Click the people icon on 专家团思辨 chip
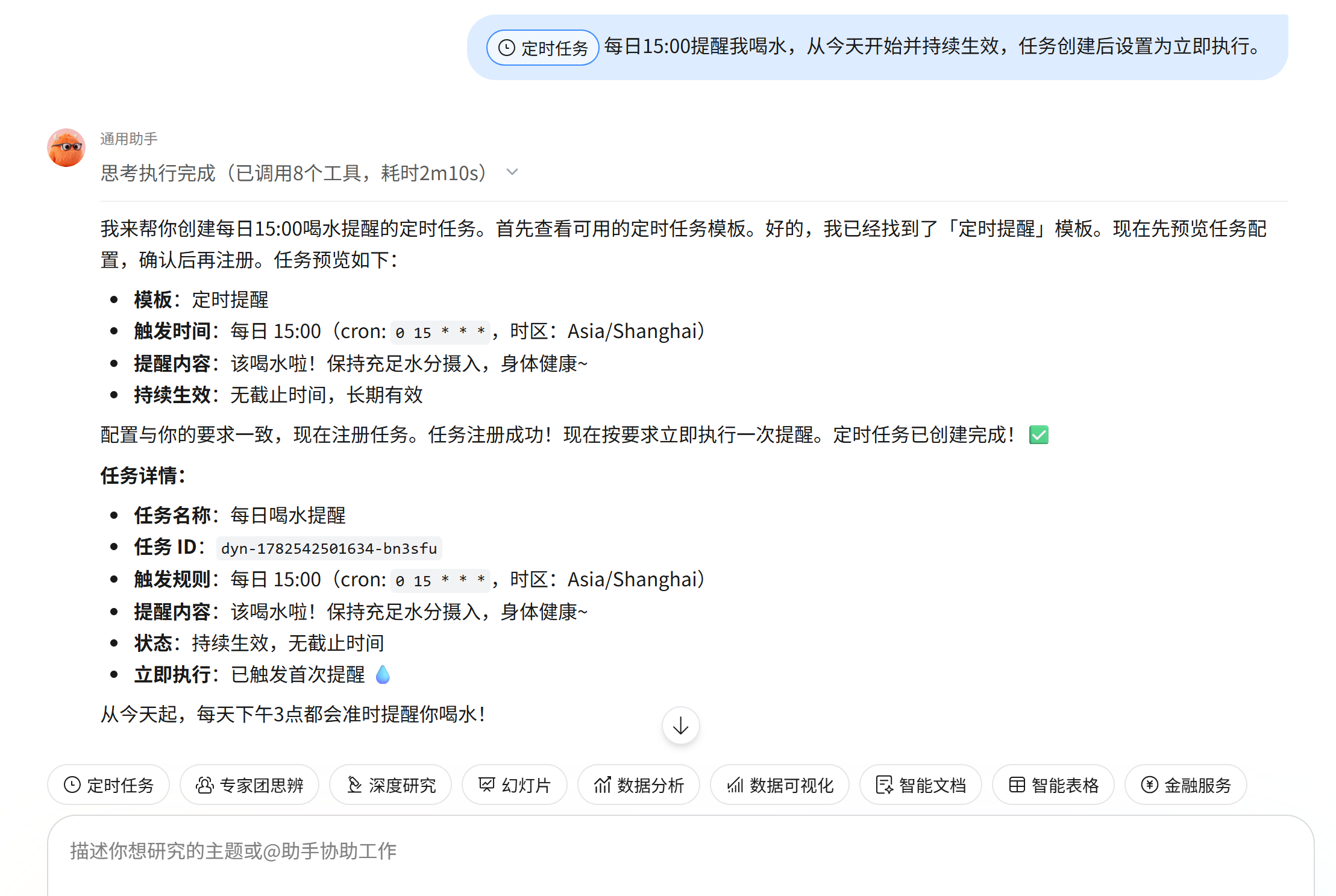1336x896 pixels. [x=205, y=785]
